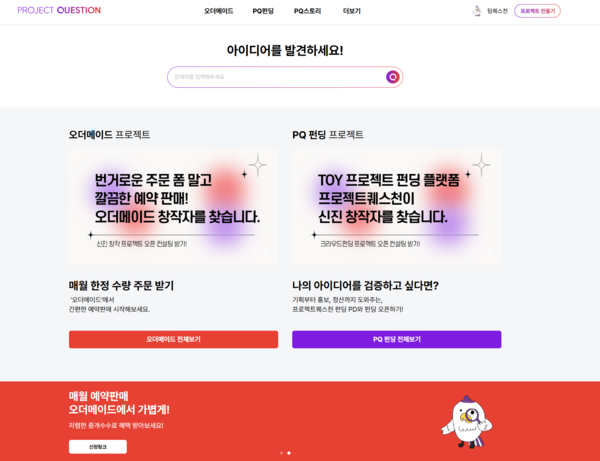Viewport: 600px width, 461px height.
Task: Open the user profile avatar icon
Action: click(x=476, y=11)
